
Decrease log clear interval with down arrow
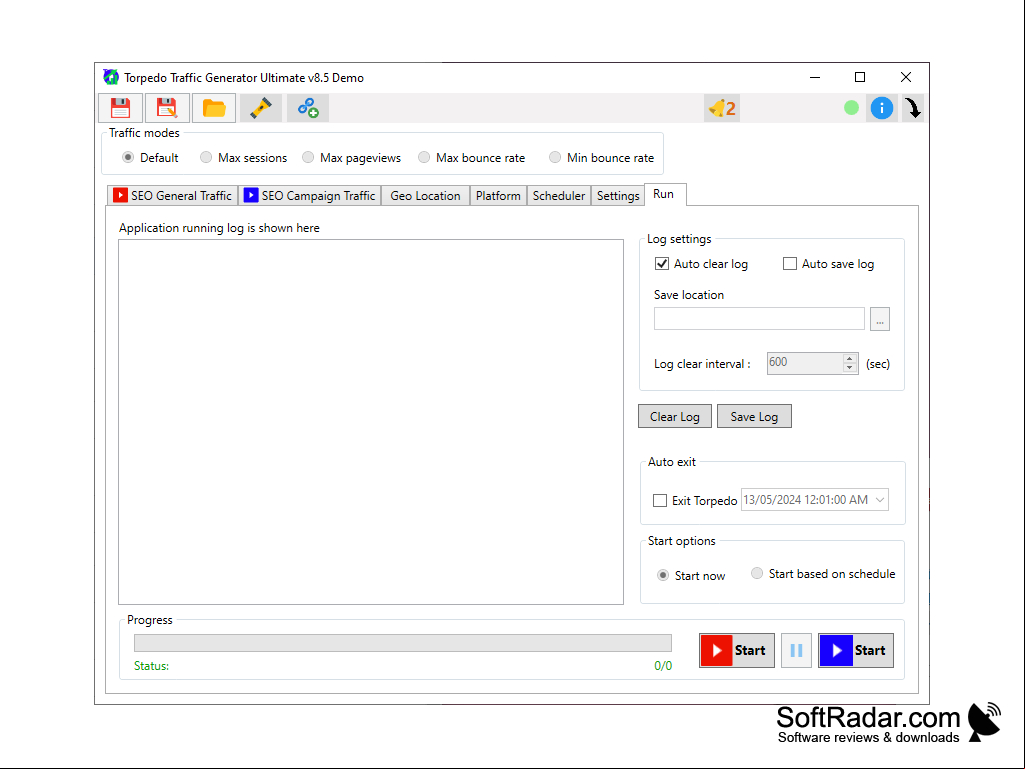(850, 368)
